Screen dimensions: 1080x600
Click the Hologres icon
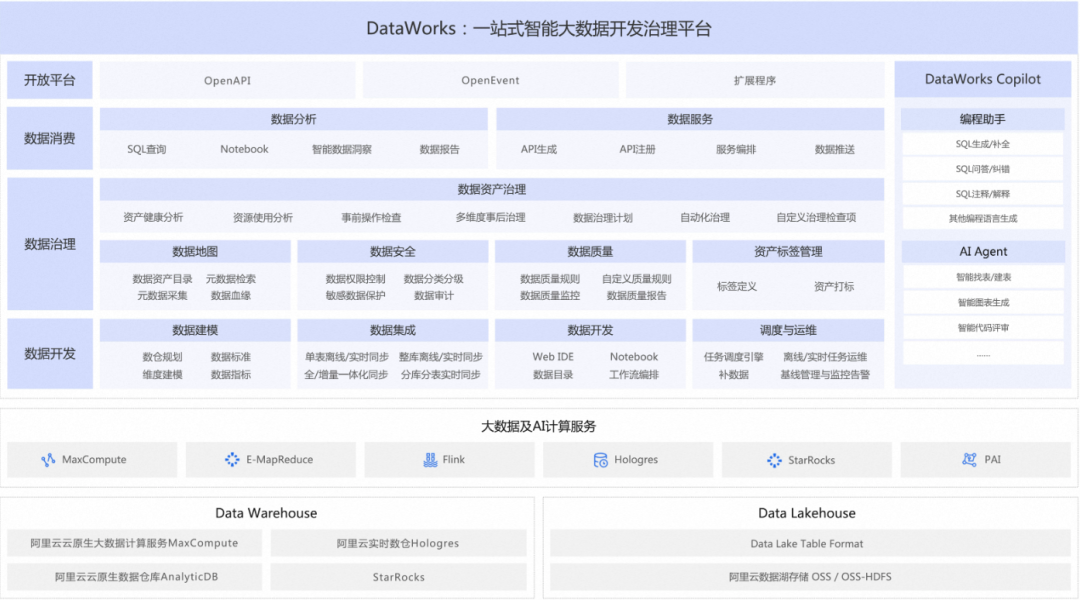point(601,459)
